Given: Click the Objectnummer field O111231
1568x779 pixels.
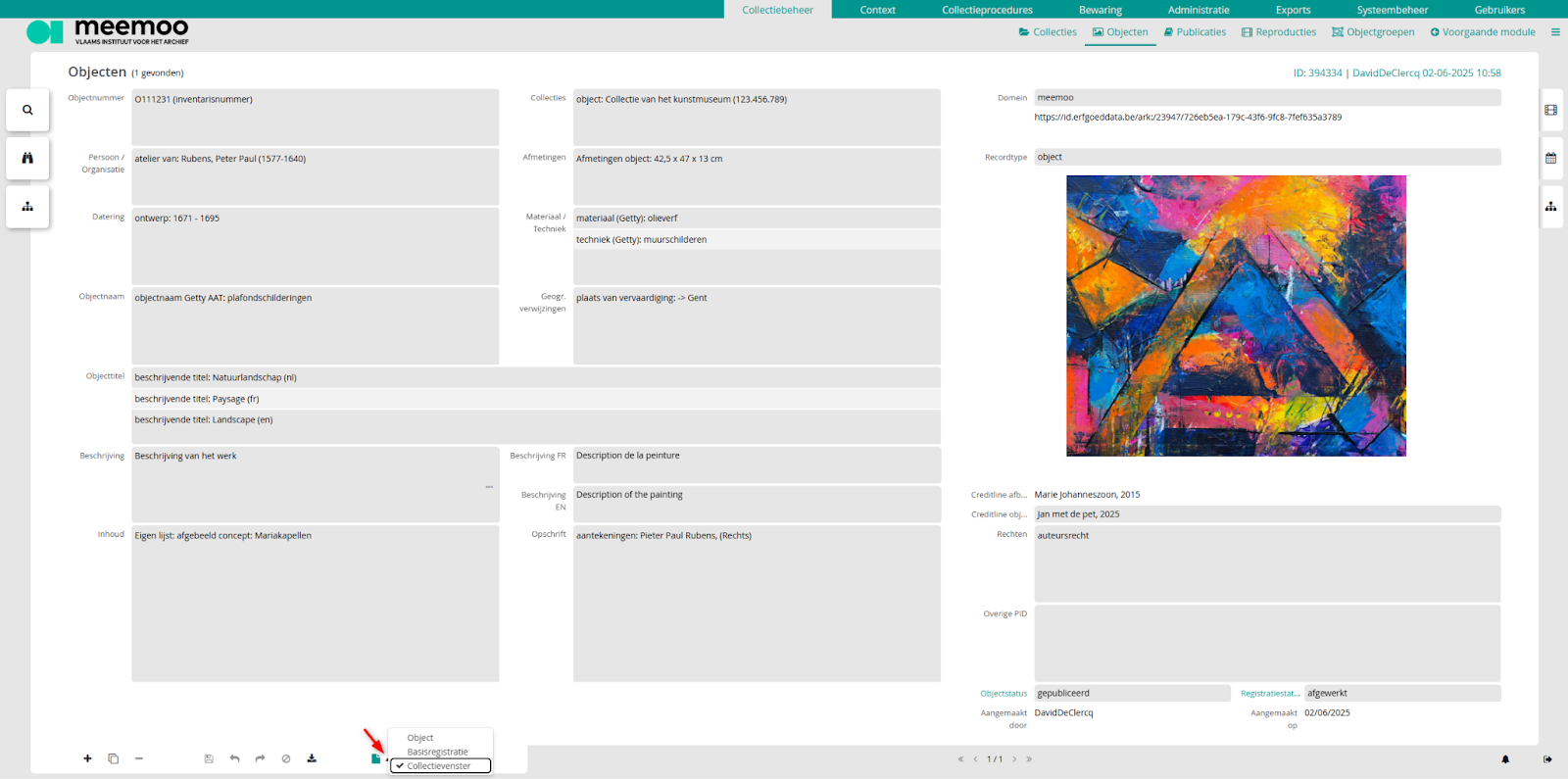Looking at the screenshot, I should tap(315, 118).
